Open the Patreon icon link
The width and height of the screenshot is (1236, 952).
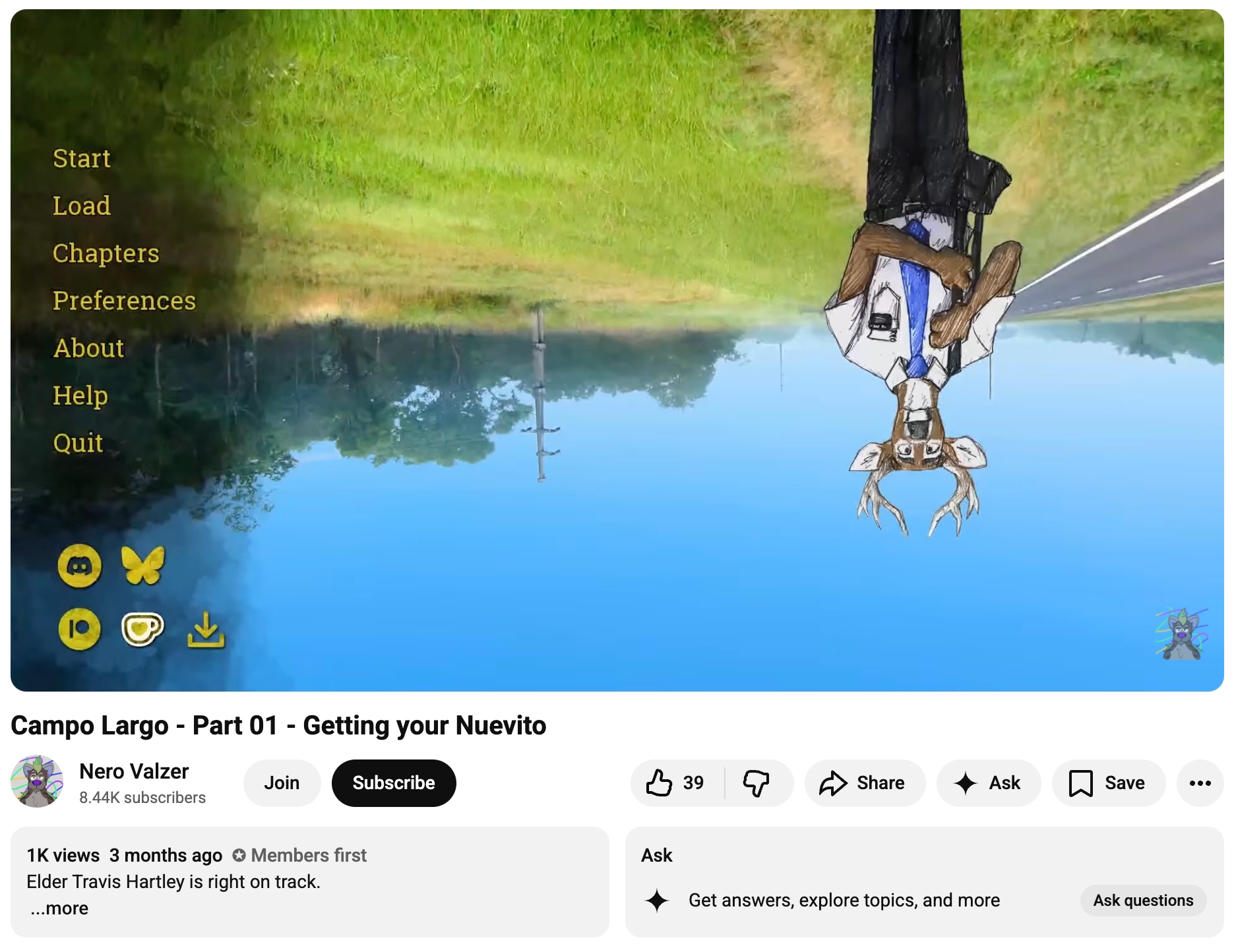coord(80,629)
